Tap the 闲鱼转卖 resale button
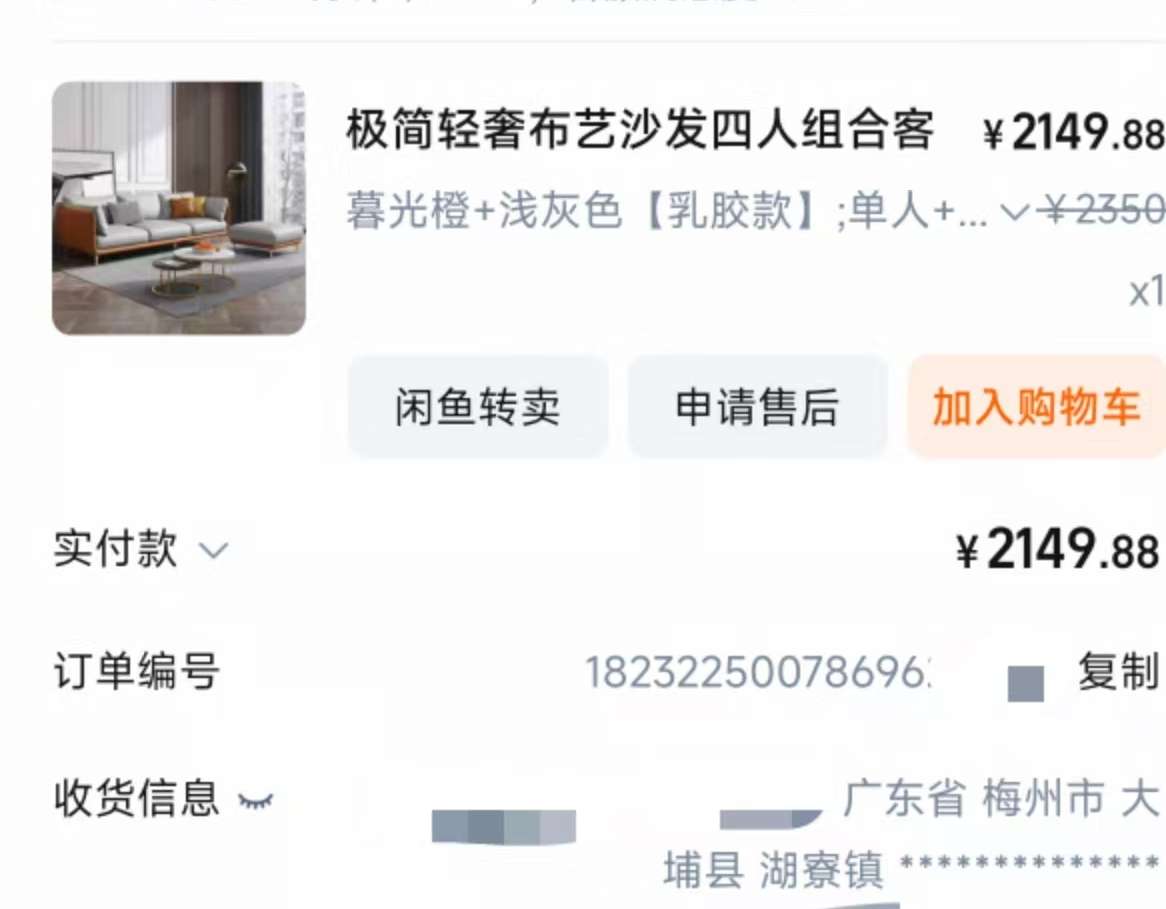Image resolution: width=1166 pixels, height=909 pixels. pos(477,407)
